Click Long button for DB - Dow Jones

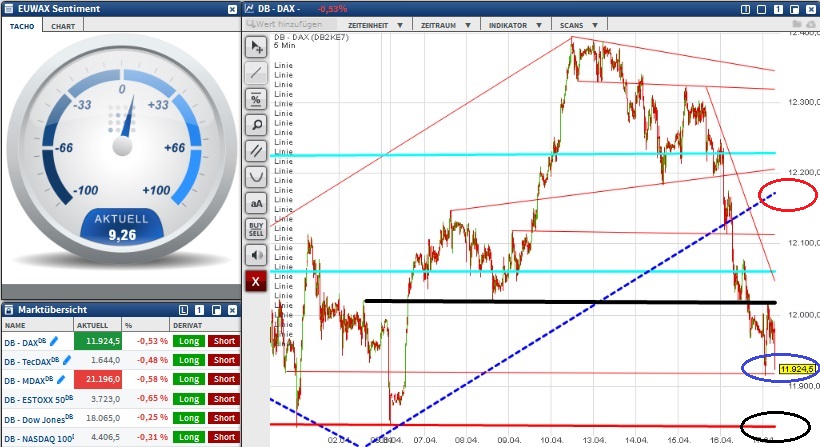tap(189, 418)
